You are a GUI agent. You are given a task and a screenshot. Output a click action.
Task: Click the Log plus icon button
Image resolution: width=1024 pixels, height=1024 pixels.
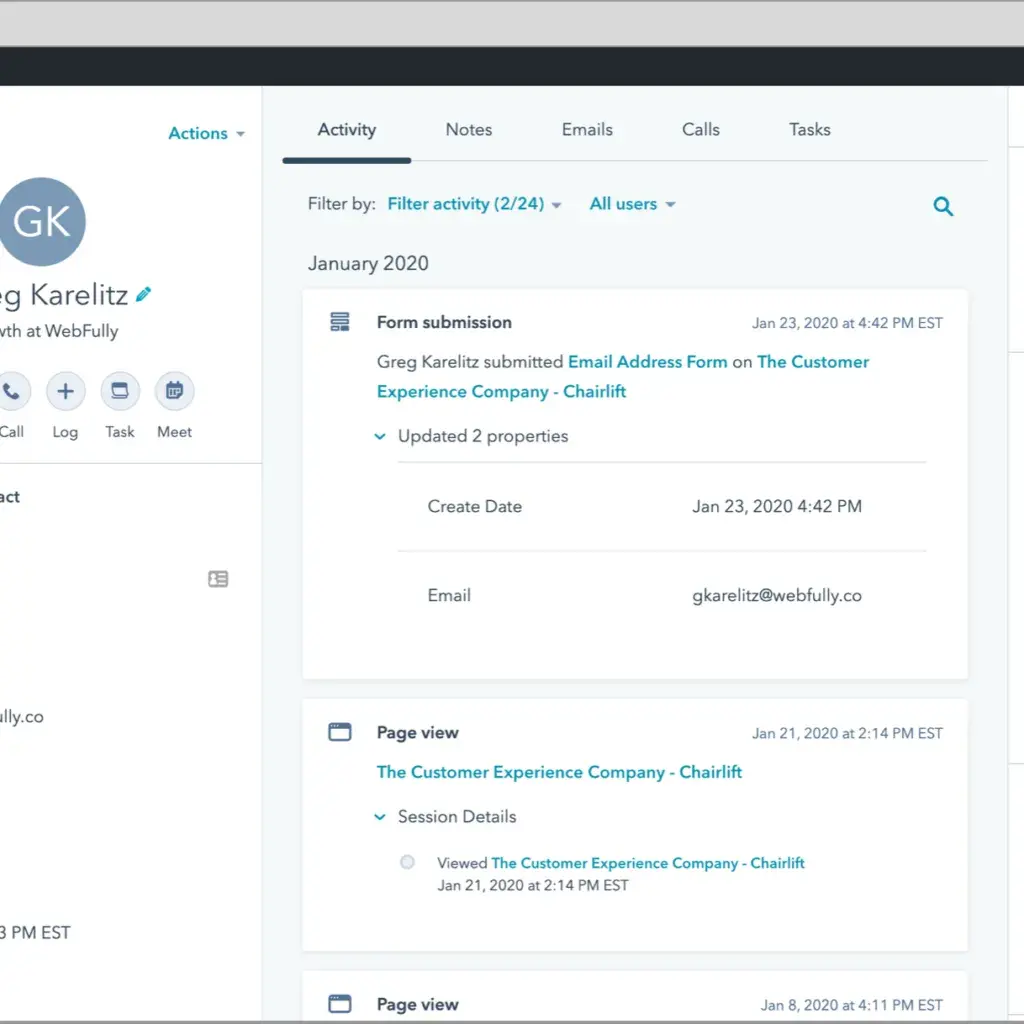65,391
